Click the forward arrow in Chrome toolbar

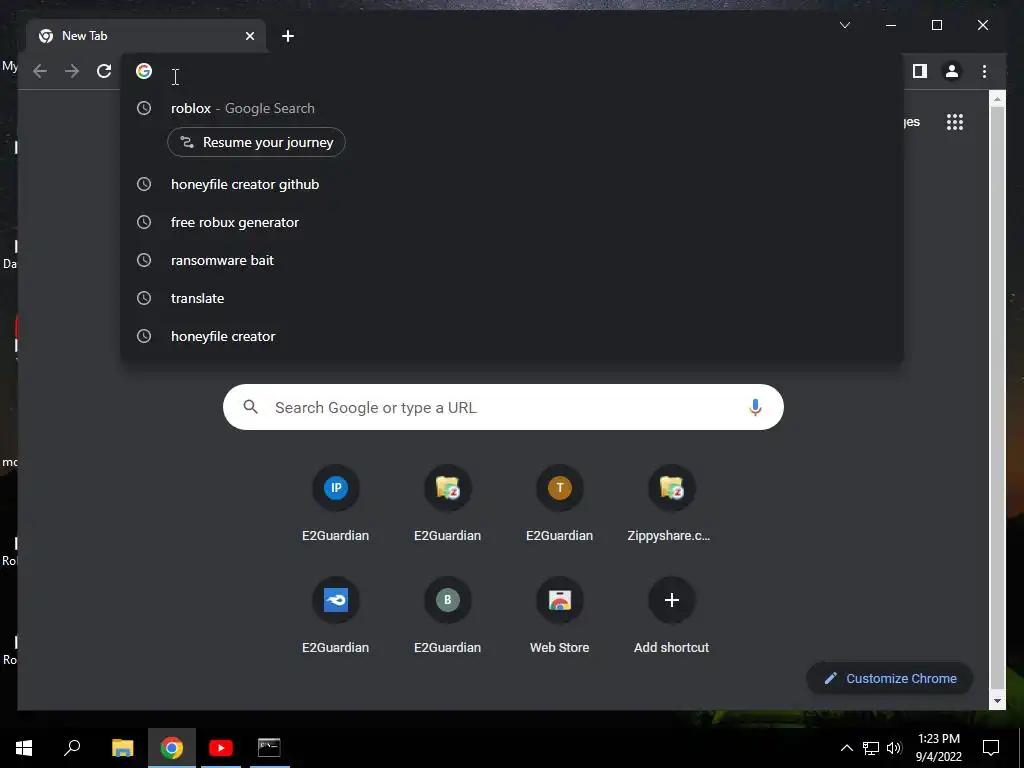(72, 71)
